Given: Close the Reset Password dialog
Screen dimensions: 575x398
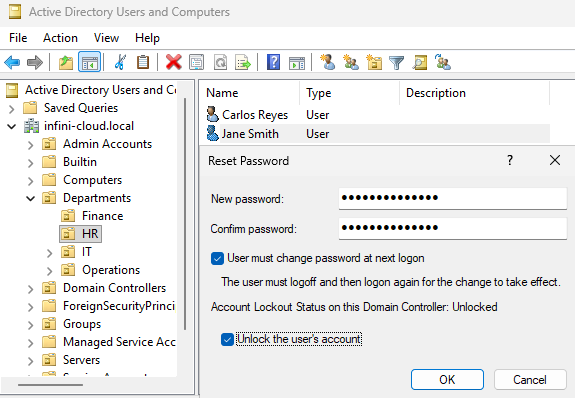Looking at the screenshot, I should [555, 160].
